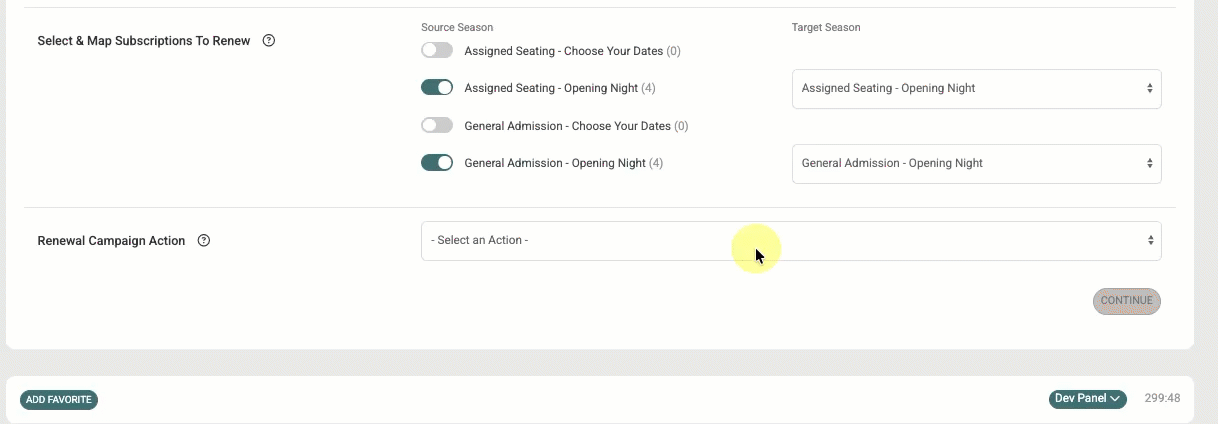Image resolution: width=1218 pixels, height=424 pixels.
Task: Open target season dropdown for Assigned Seating
Action: point(976,88)
